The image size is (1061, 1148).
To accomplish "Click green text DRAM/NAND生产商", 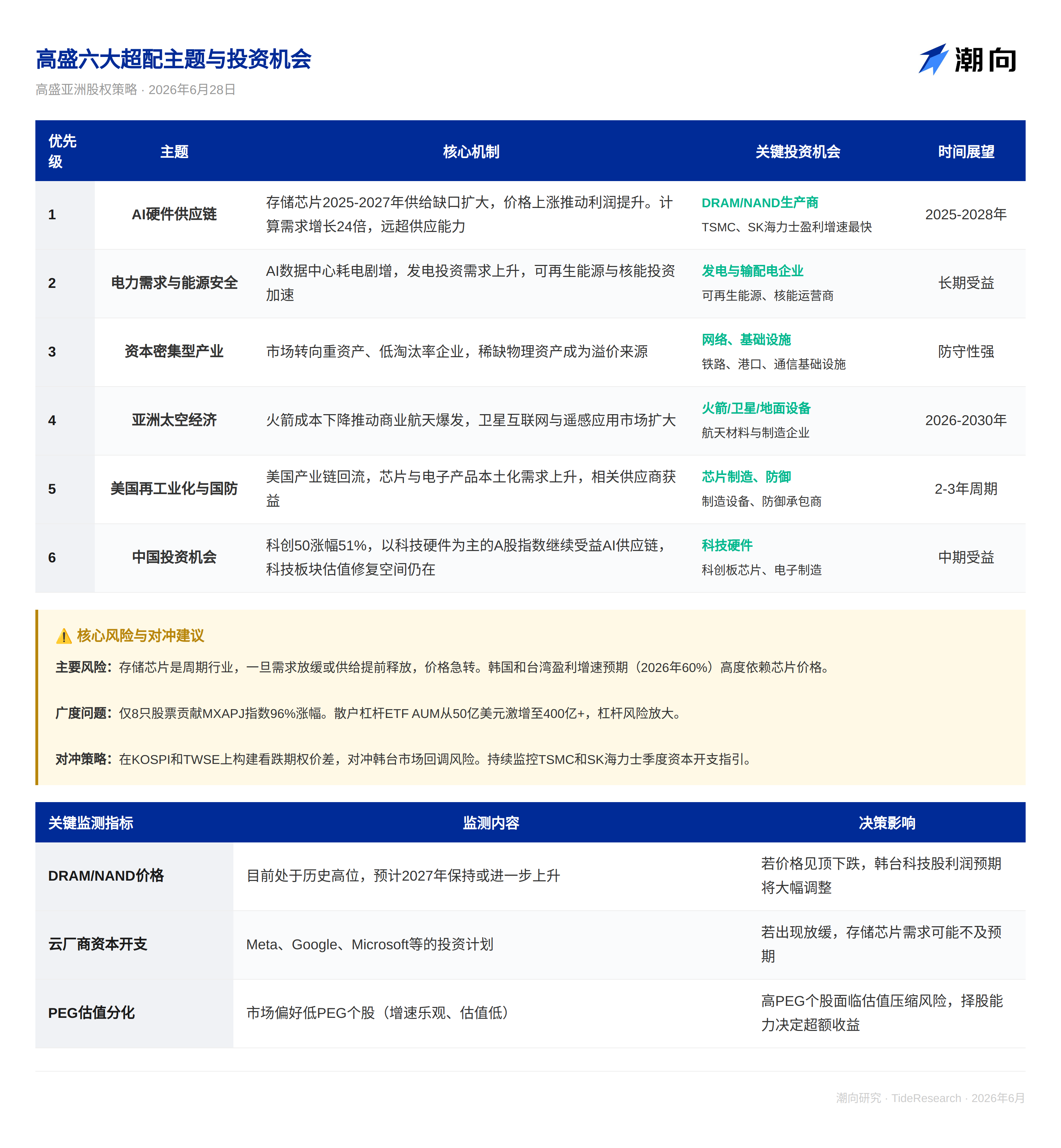I will point(760,203).
